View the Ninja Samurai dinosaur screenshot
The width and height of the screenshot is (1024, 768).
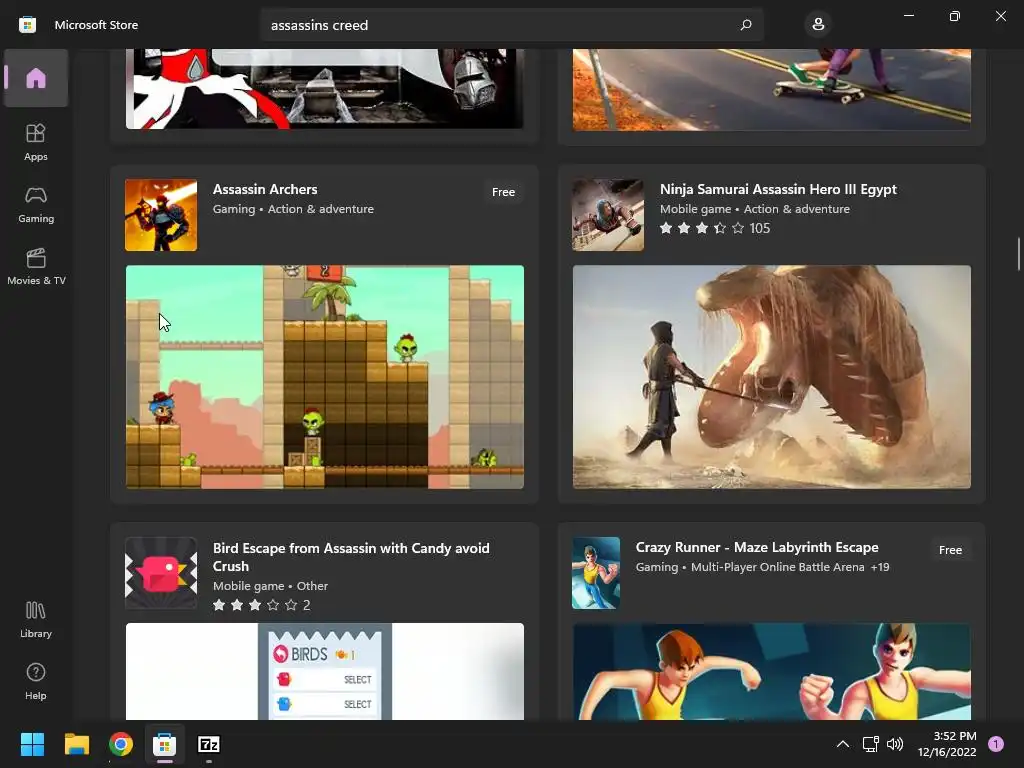point(771,377)
